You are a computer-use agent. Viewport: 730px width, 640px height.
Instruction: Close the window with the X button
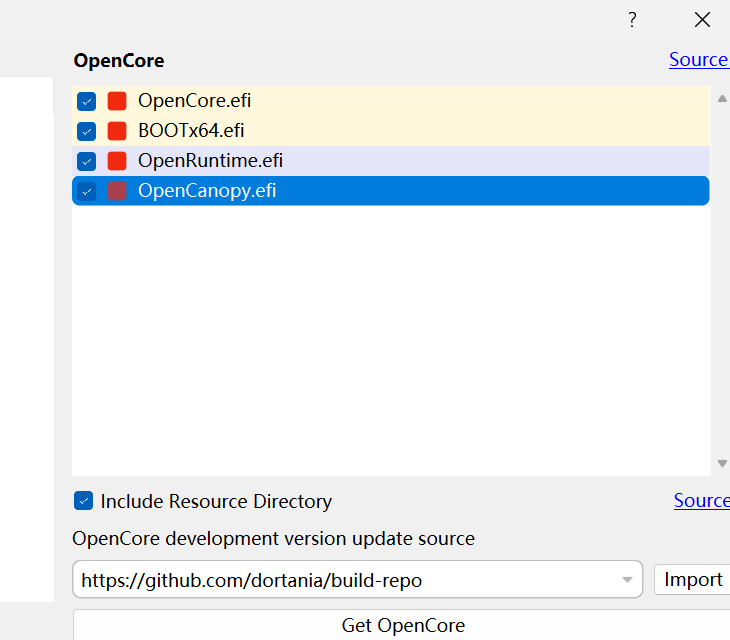click(x=703, y=20)
